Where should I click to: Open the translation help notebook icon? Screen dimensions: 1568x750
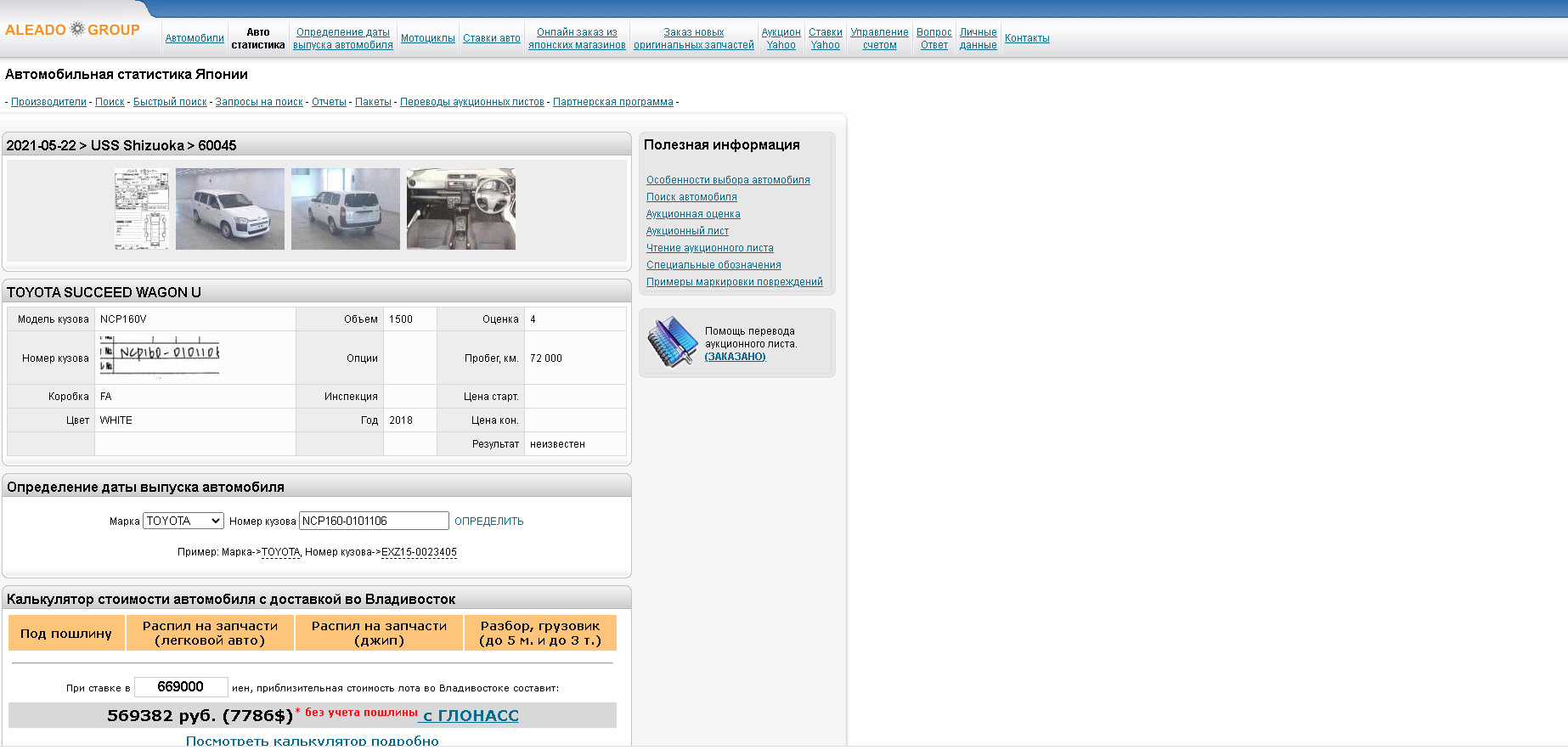click(x=672, y=341)
